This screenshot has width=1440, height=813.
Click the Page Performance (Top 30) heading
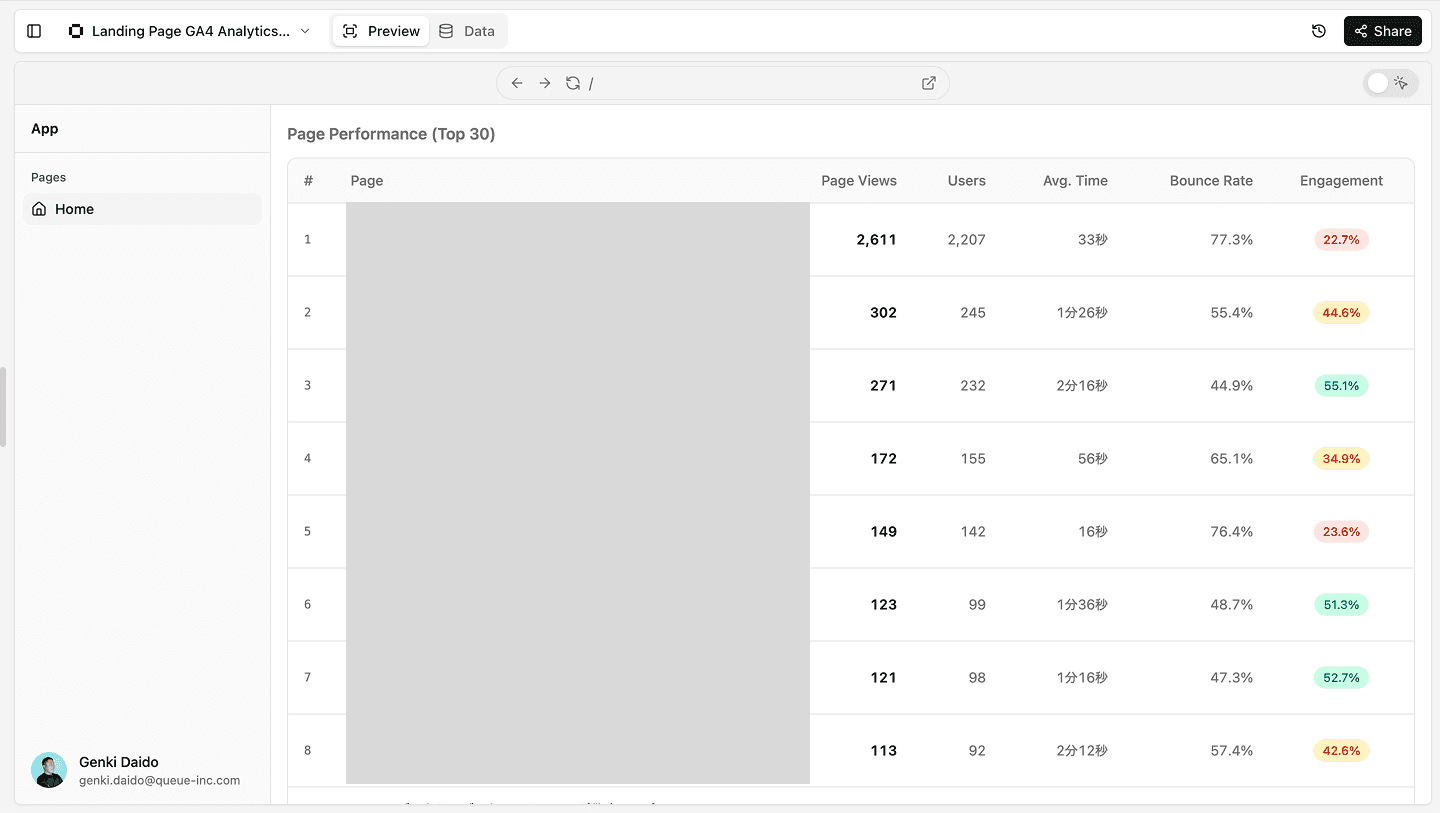391,134
